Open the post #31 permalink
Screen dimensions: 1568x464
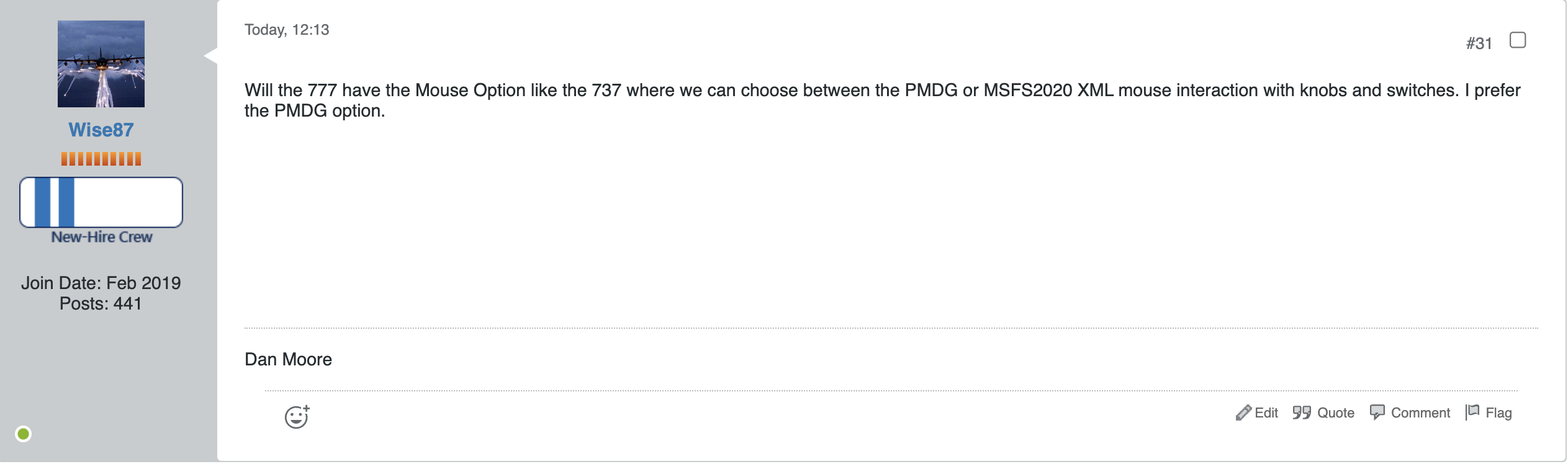[x=1479, y=43]
